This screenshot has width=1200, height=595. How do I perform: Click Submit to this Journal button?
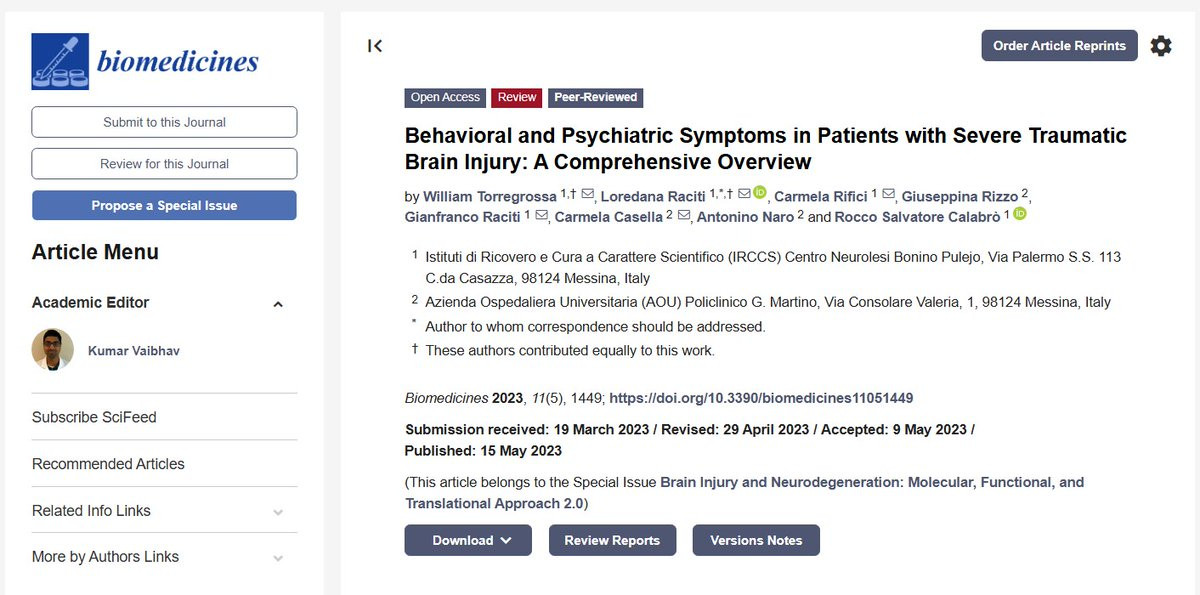(x=164, y=122)
